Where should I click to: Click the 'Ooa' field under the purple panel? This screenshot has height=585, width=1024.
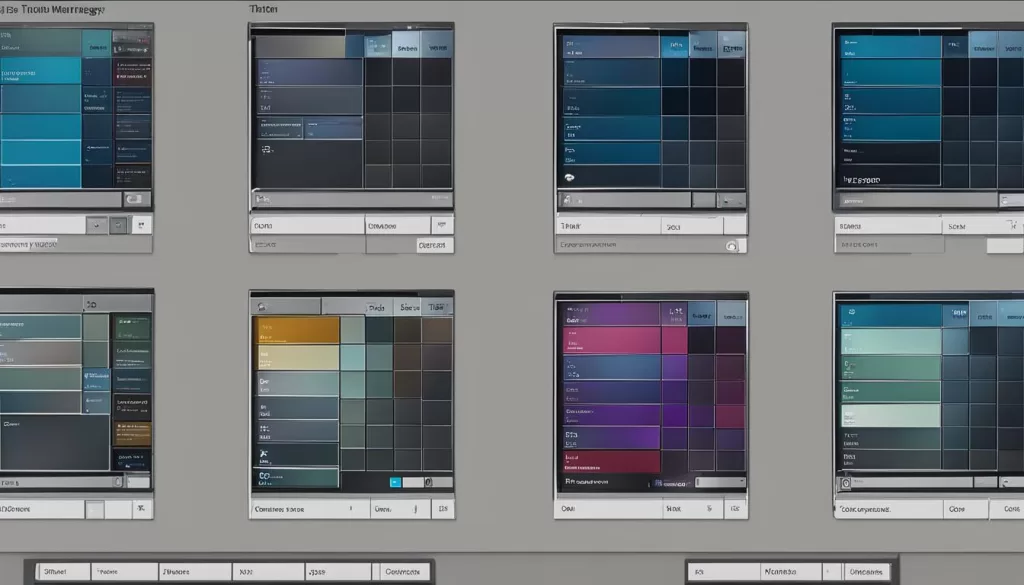coord(607,509)
